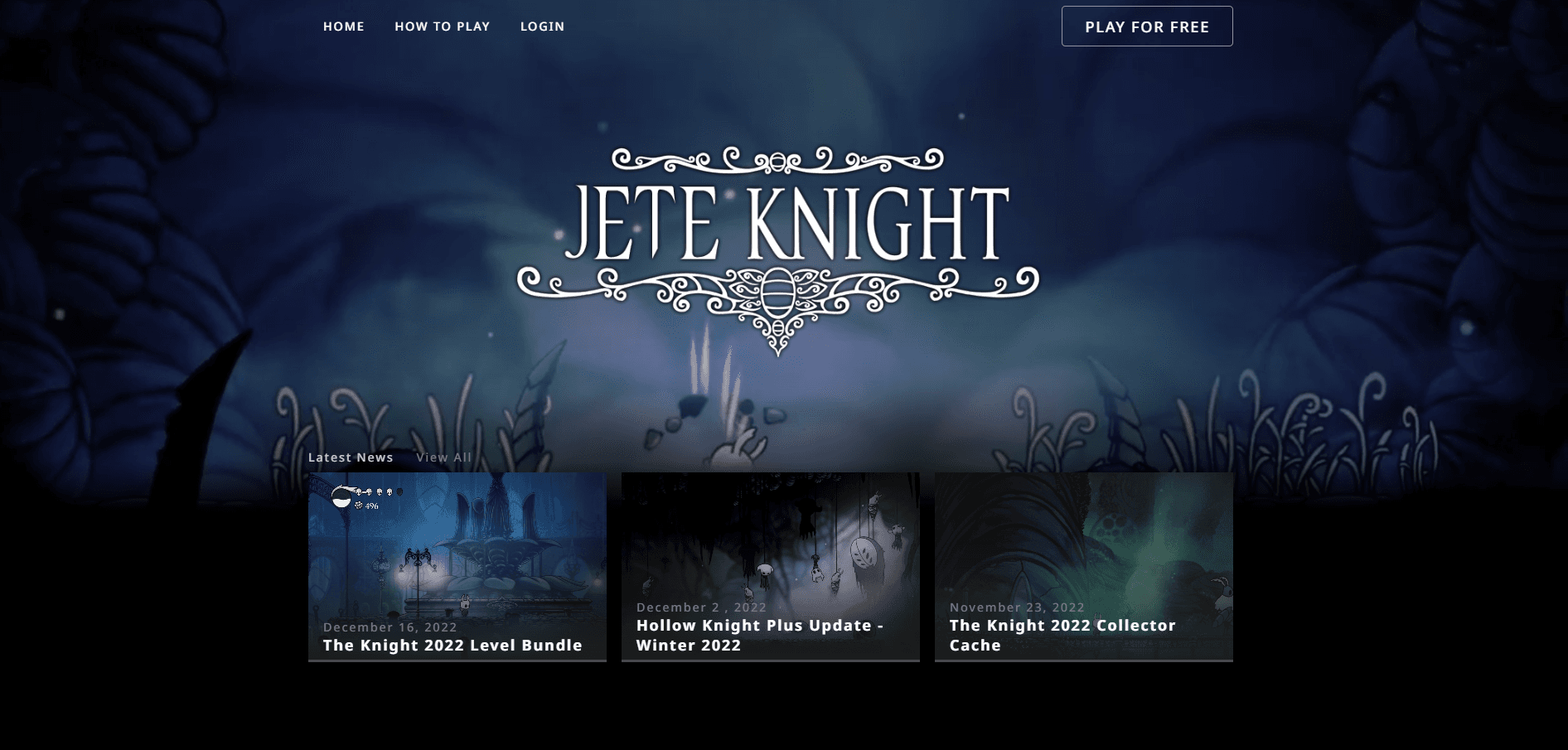Open the HOME navigation link

coord(343,27)
